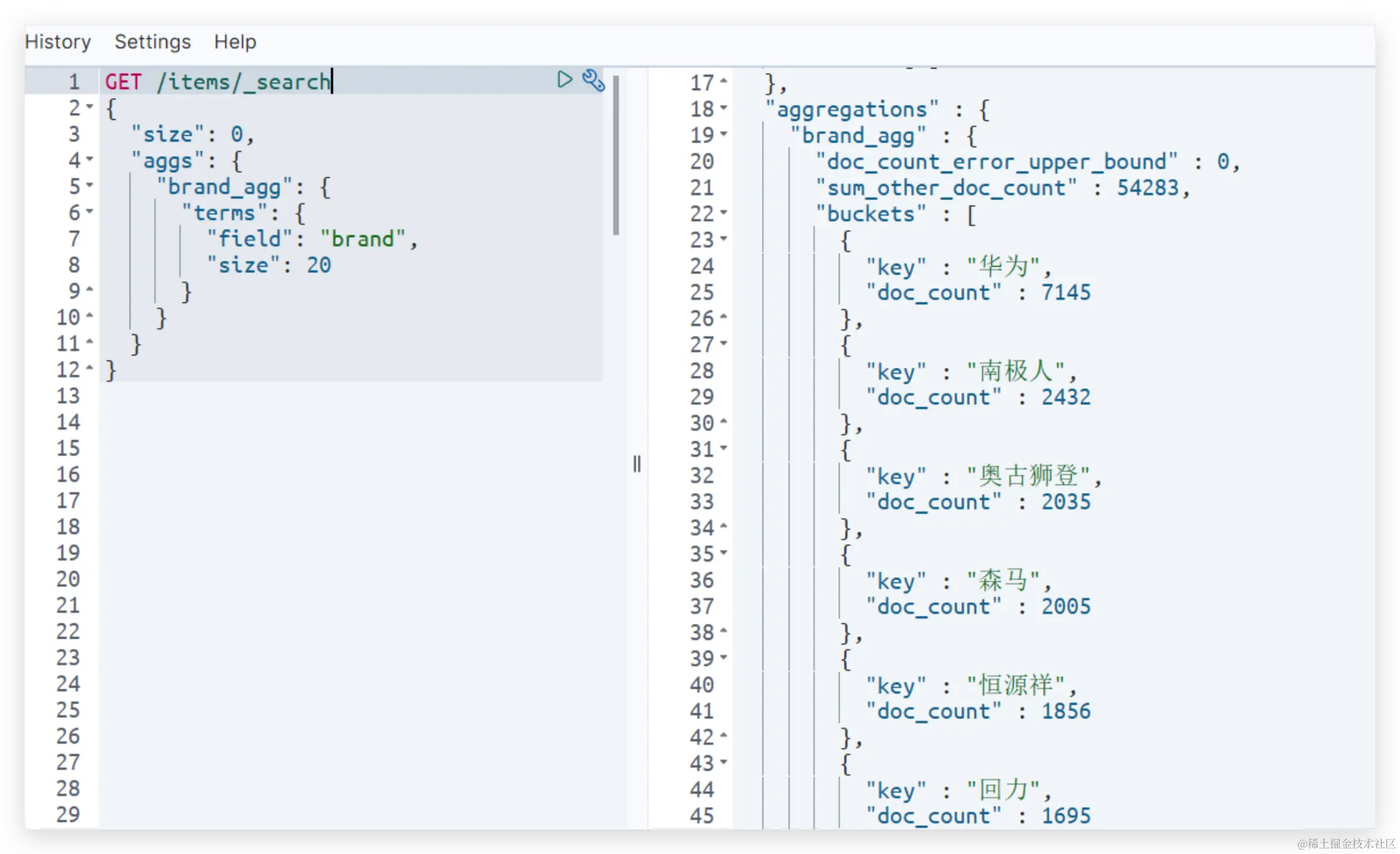Collapse the aggs block at line 4

[90, 159]
